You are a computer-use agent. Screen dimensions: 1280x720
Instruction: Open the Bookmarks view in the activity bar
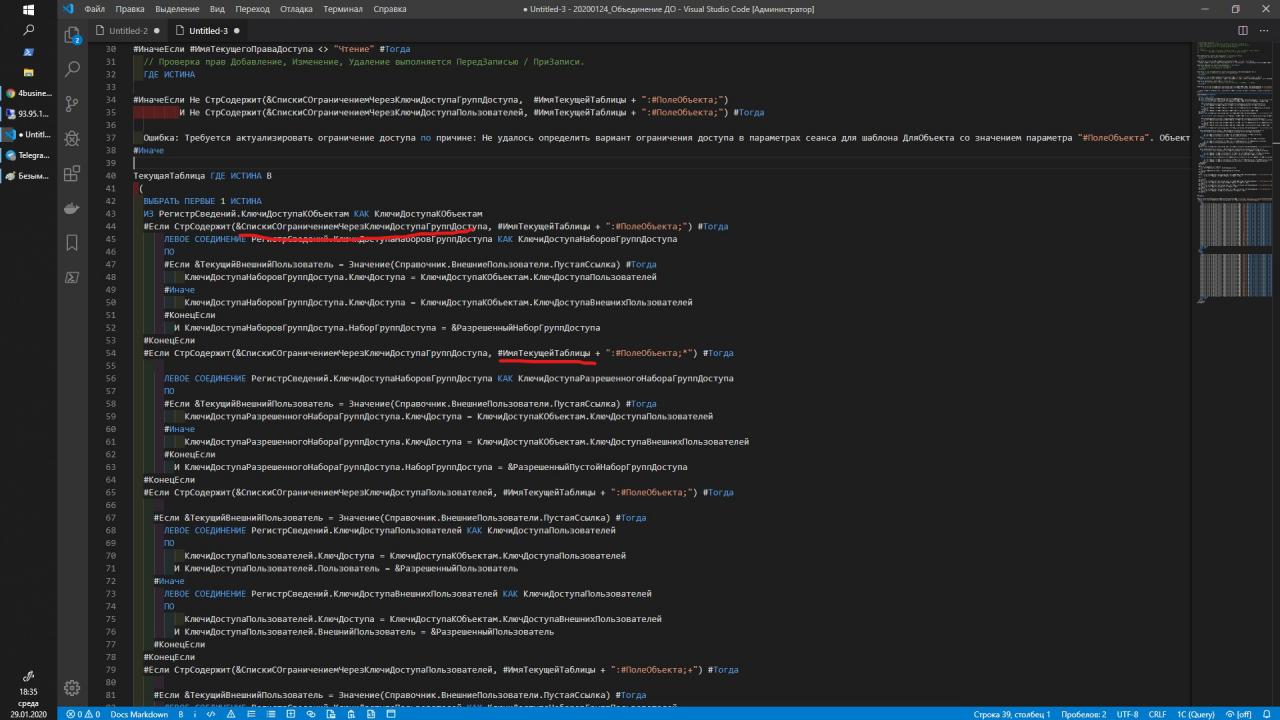(x=72, y=242)
